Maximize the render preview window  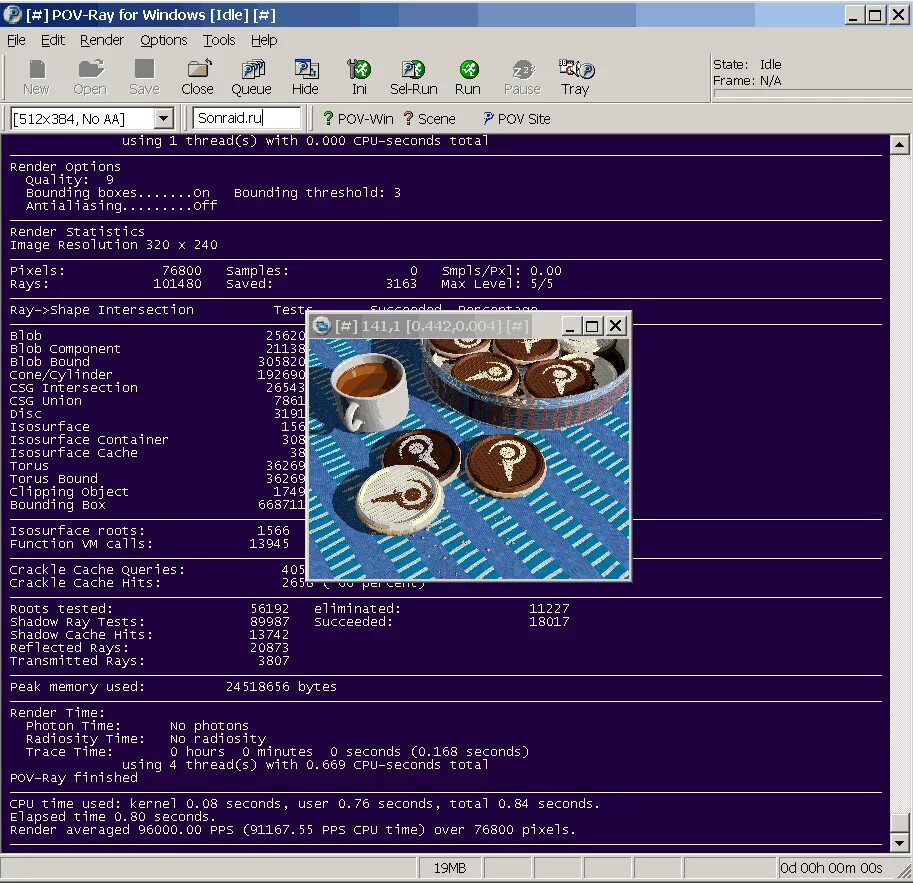click(x=592, y=326)
